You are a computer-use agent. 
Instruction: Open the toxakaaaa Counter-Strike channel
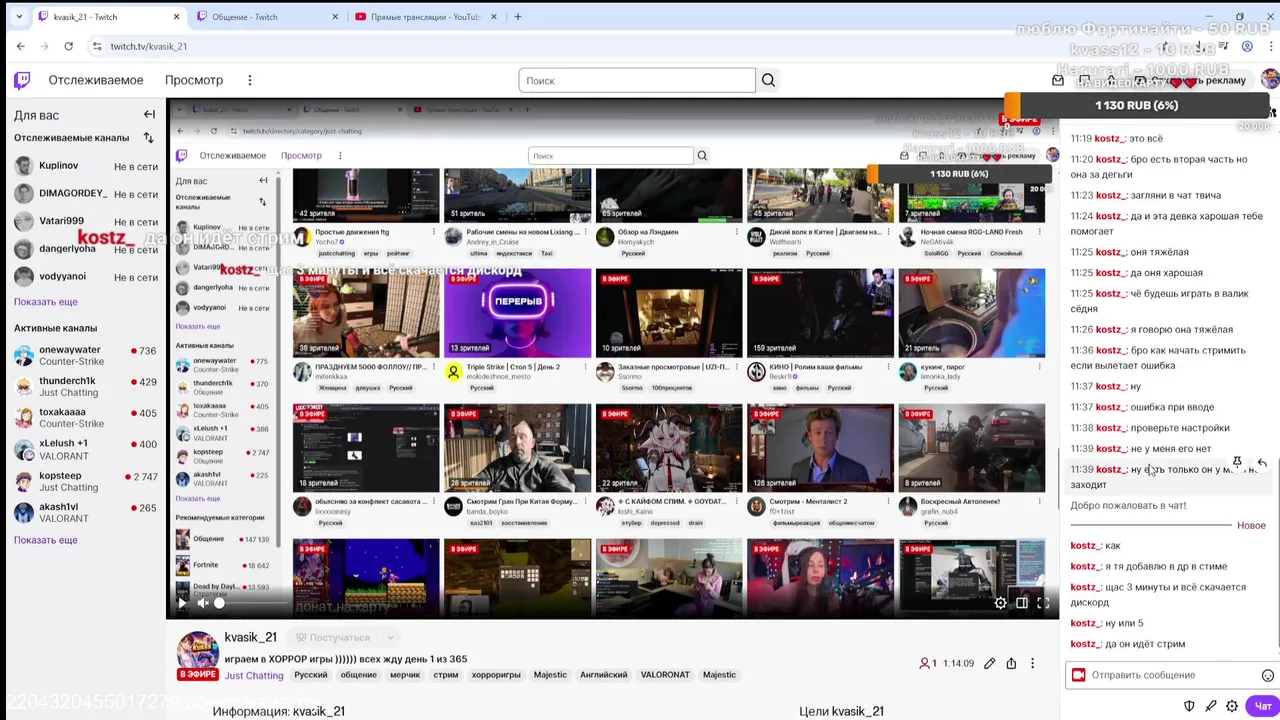pyautogui.click(x=86, y=418)
